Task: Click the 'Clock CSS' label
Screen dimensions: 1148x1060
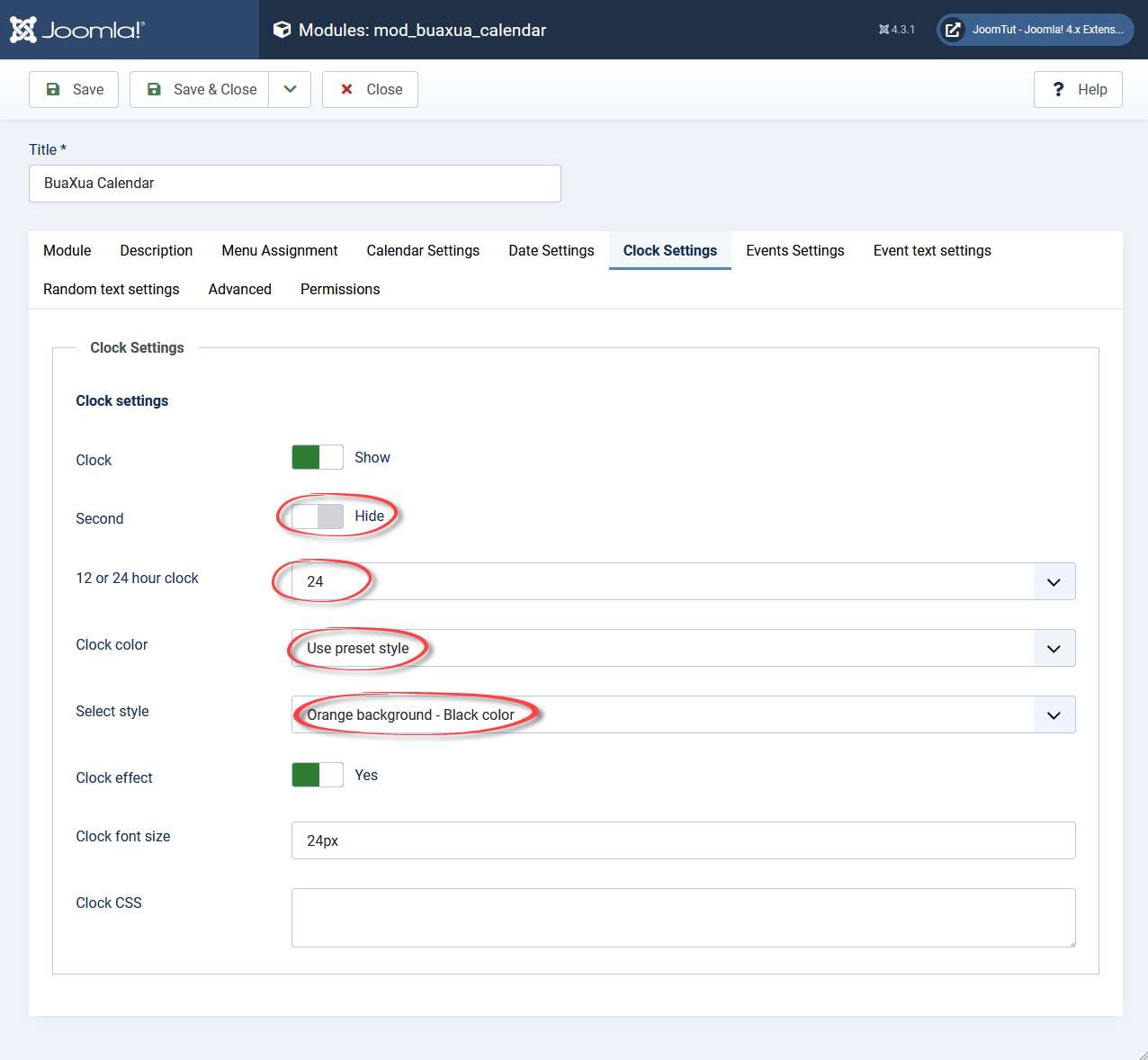Action: coord(109,903)
